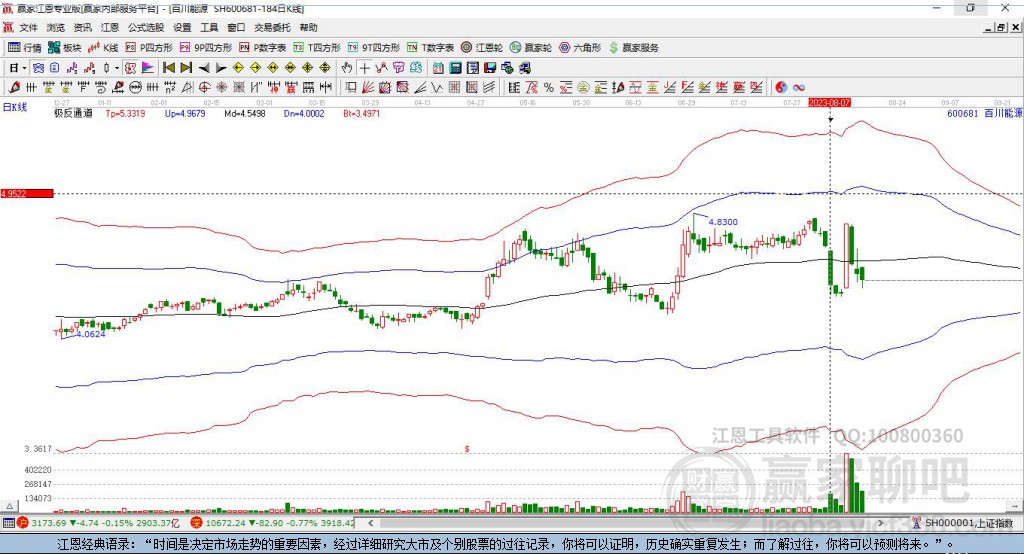Viewport: 1024px width, 554px height.
Task: Open 赢家服务 with the dollar icon
Action: pyautogui.click(x=633, y=48)
